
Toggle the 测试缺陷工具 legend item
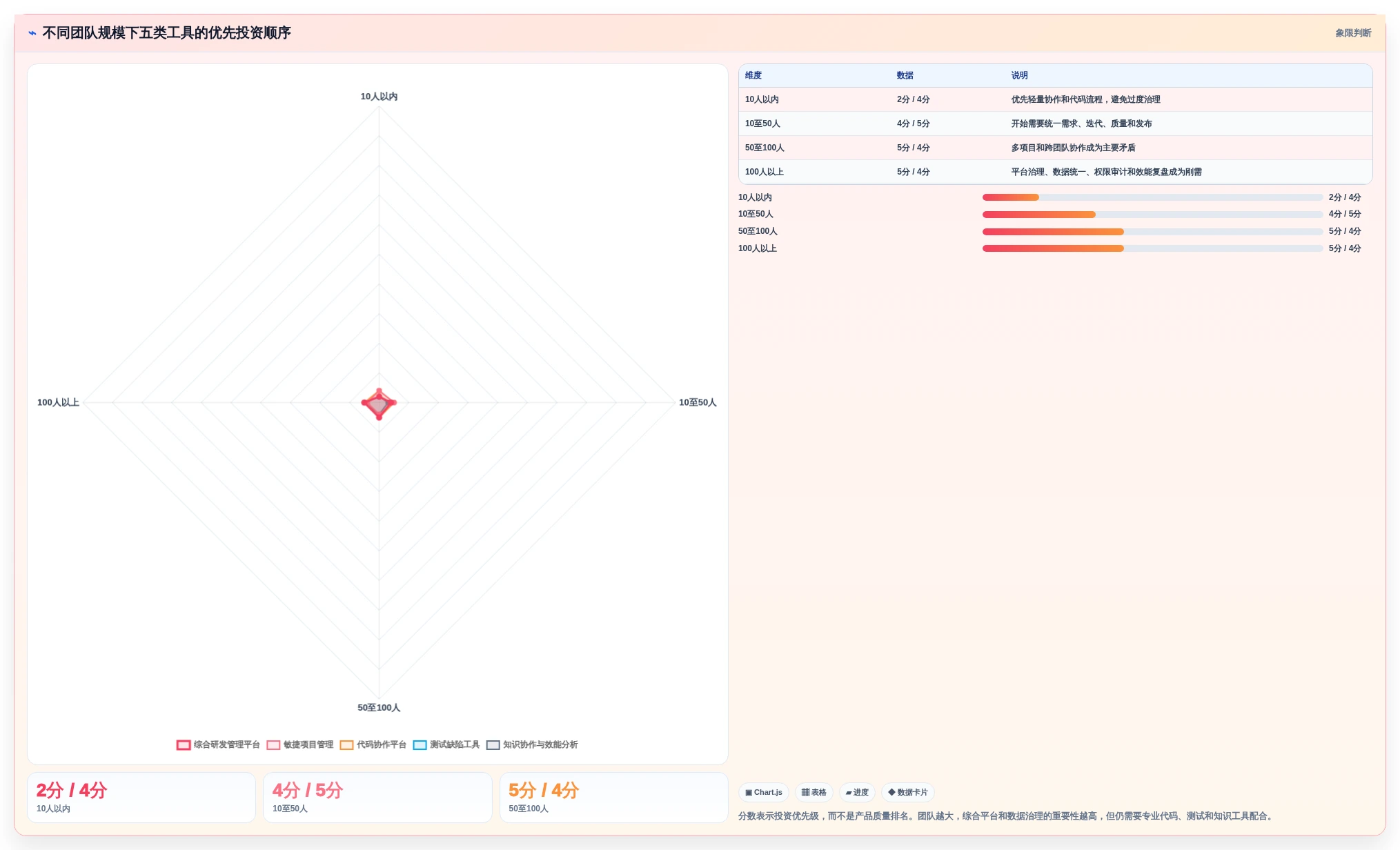tap(446, 745)
